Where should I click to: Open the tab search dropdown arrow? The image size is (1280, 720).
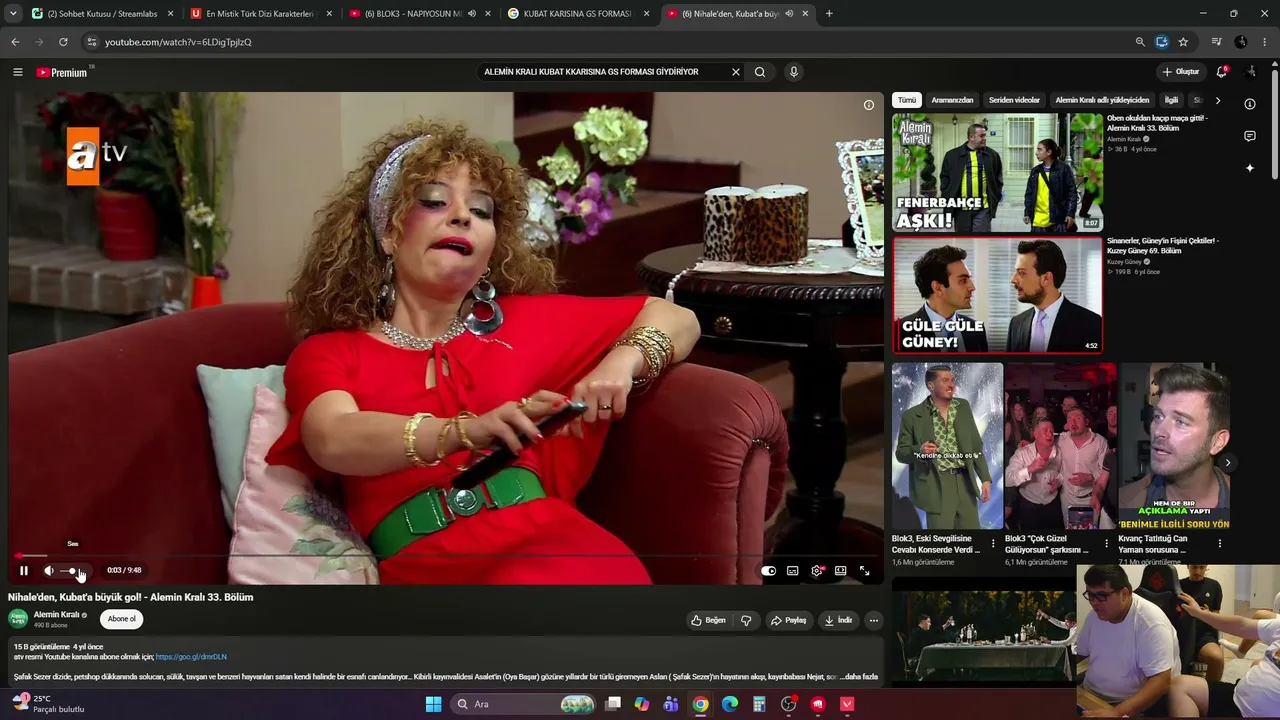pyautogui.click(x=13, y=14)
